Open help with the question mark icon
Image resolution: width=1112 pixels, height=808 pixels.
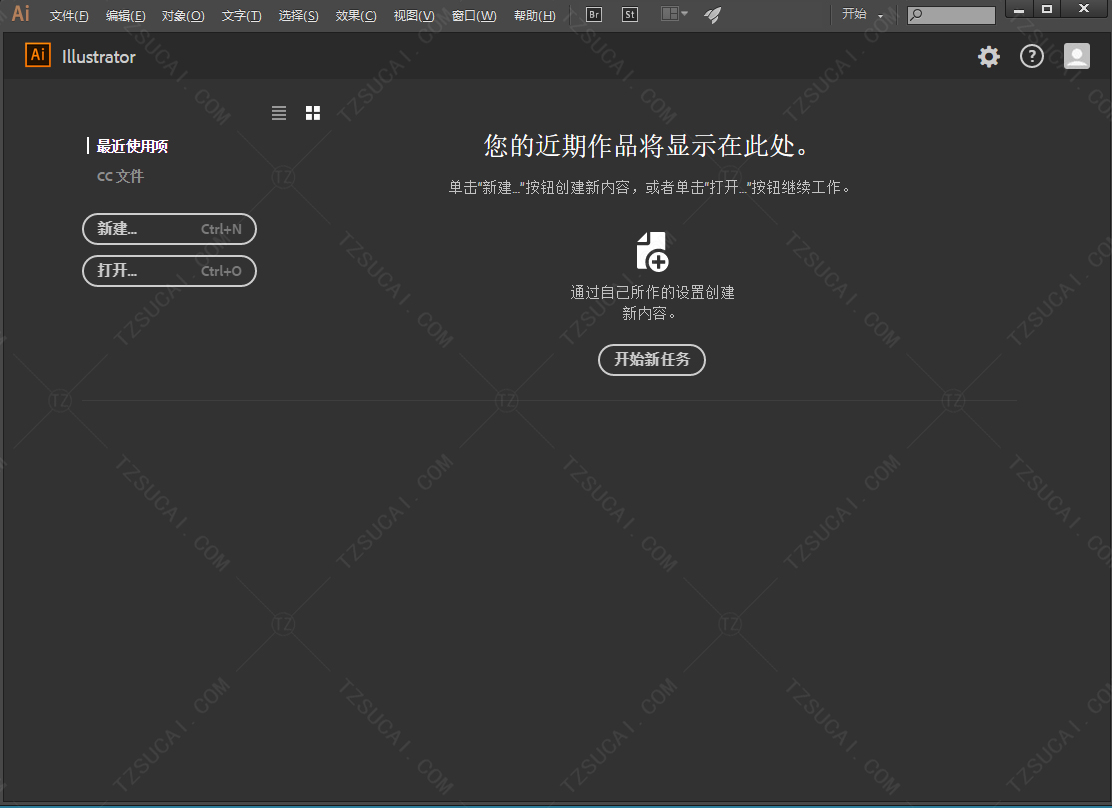1032,56
